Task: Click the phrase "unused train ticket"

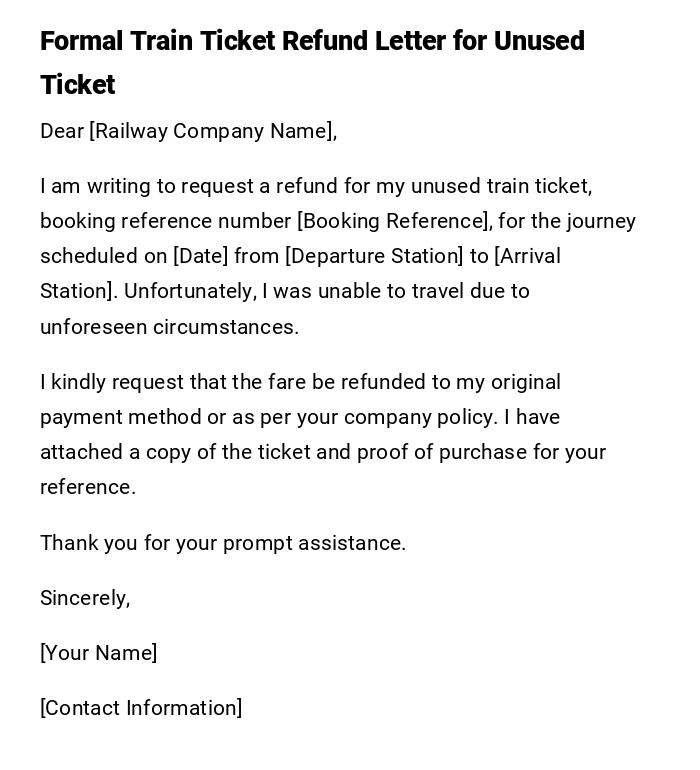Action: (x=501, y=186)
